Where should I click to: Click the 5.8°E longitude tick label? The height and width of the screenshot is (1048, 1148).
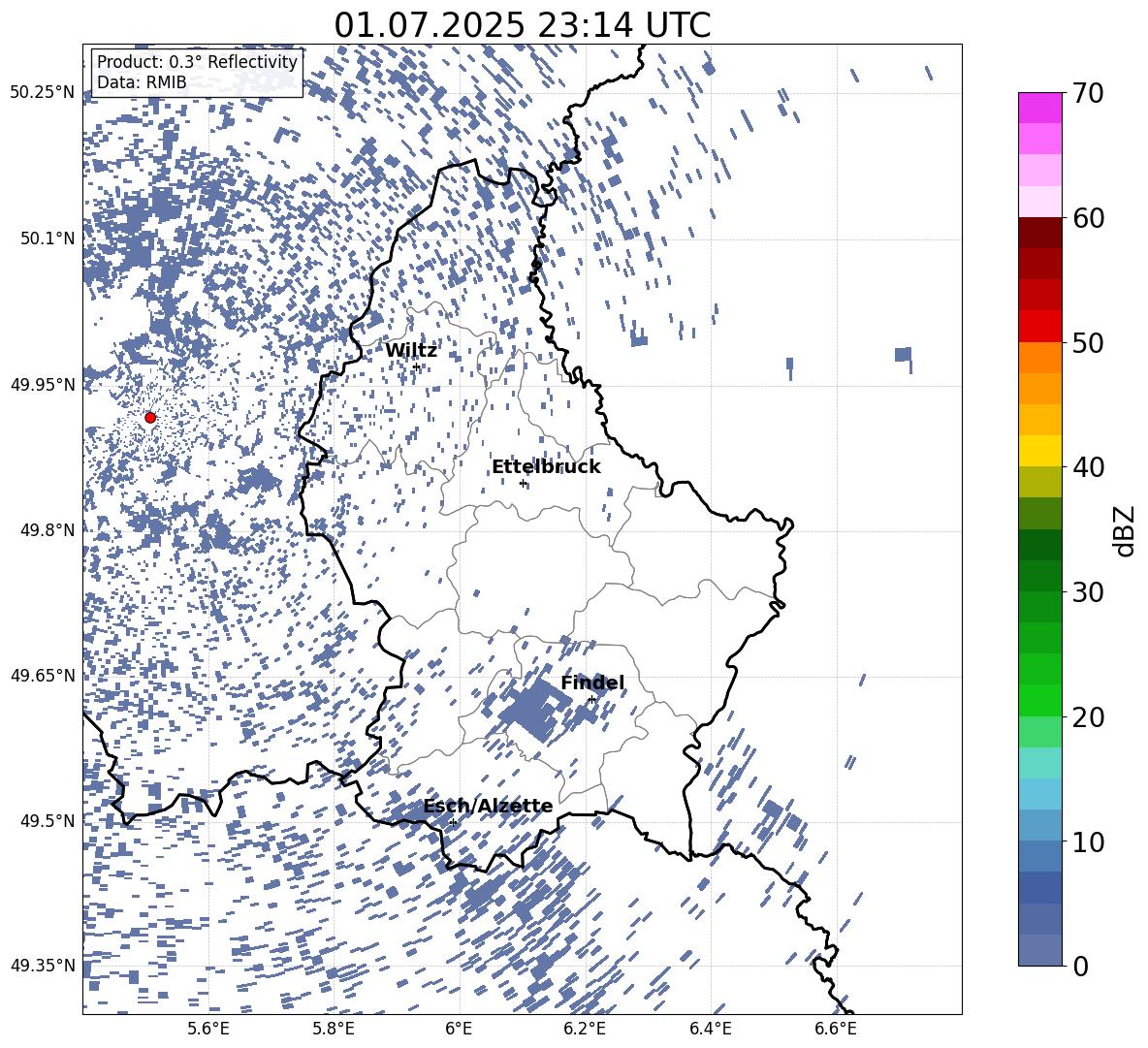(x=334, y=1029)
